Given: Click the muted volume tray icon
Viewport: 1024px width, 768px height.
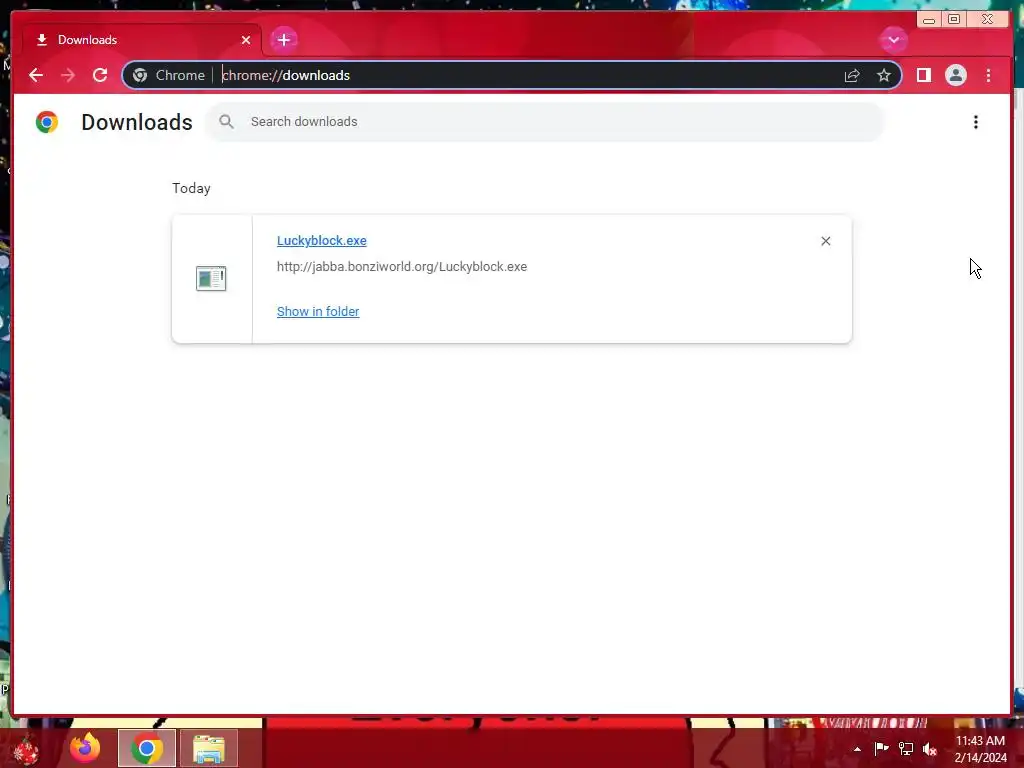Looking at the screenshot, I should (x=930, y=749).
